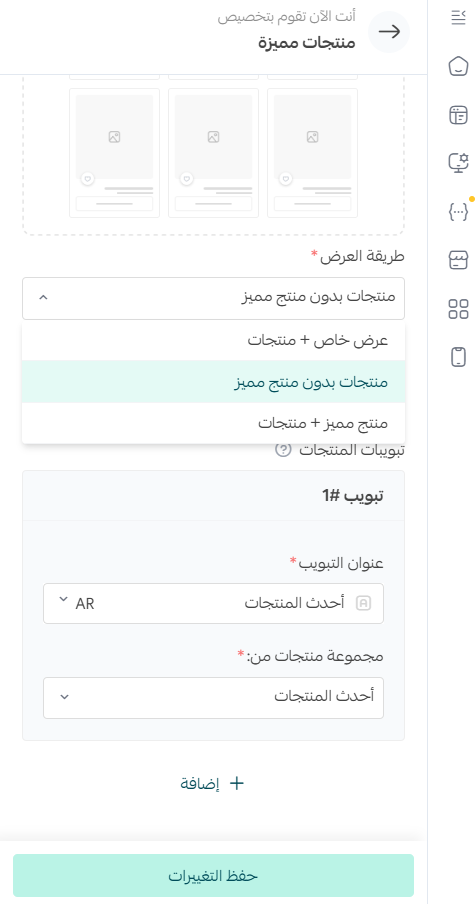Click the تبويب #1 header
476x904 pixels.
[x=213, y=496]
